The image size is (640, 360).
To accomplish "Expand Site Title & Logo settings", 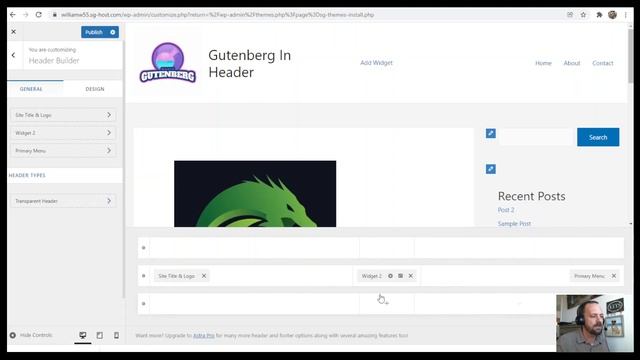I will (63, 115).
